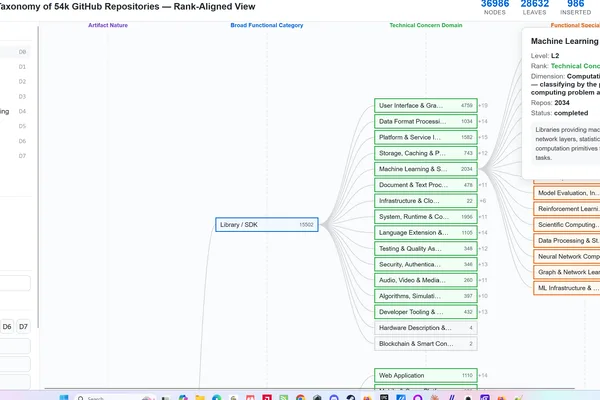600x400 pixels.
Task: Select the Hardware Description &... node
Action: click(x=426, y=328)
